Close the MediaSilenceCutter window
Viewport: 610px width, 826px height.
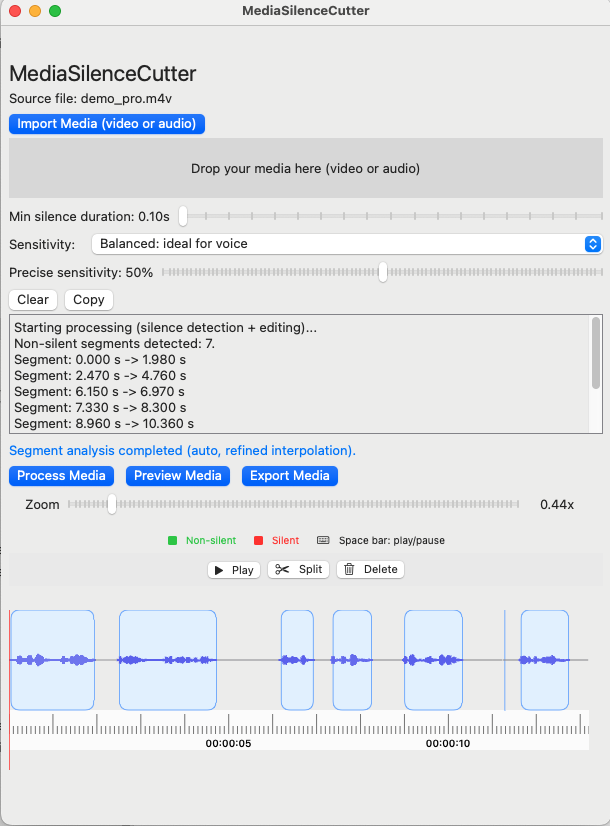[15, 11]
